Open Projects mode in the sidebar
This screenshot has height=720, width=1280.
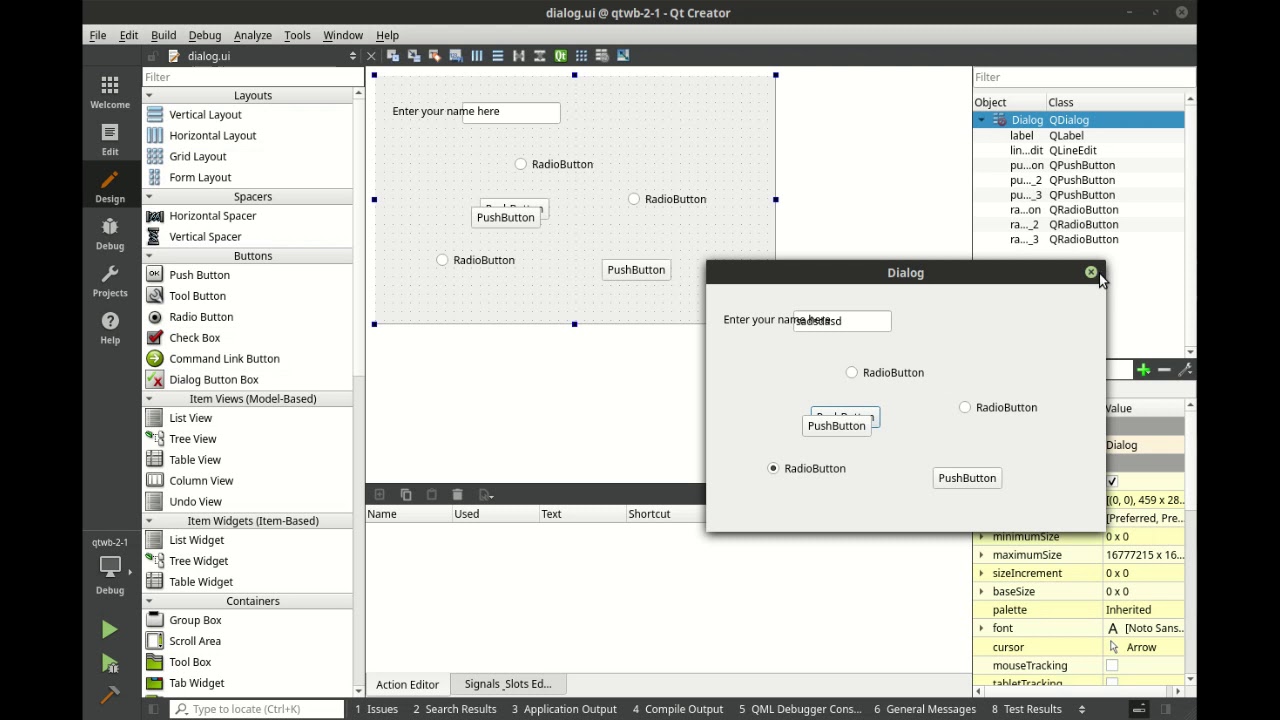110,280
